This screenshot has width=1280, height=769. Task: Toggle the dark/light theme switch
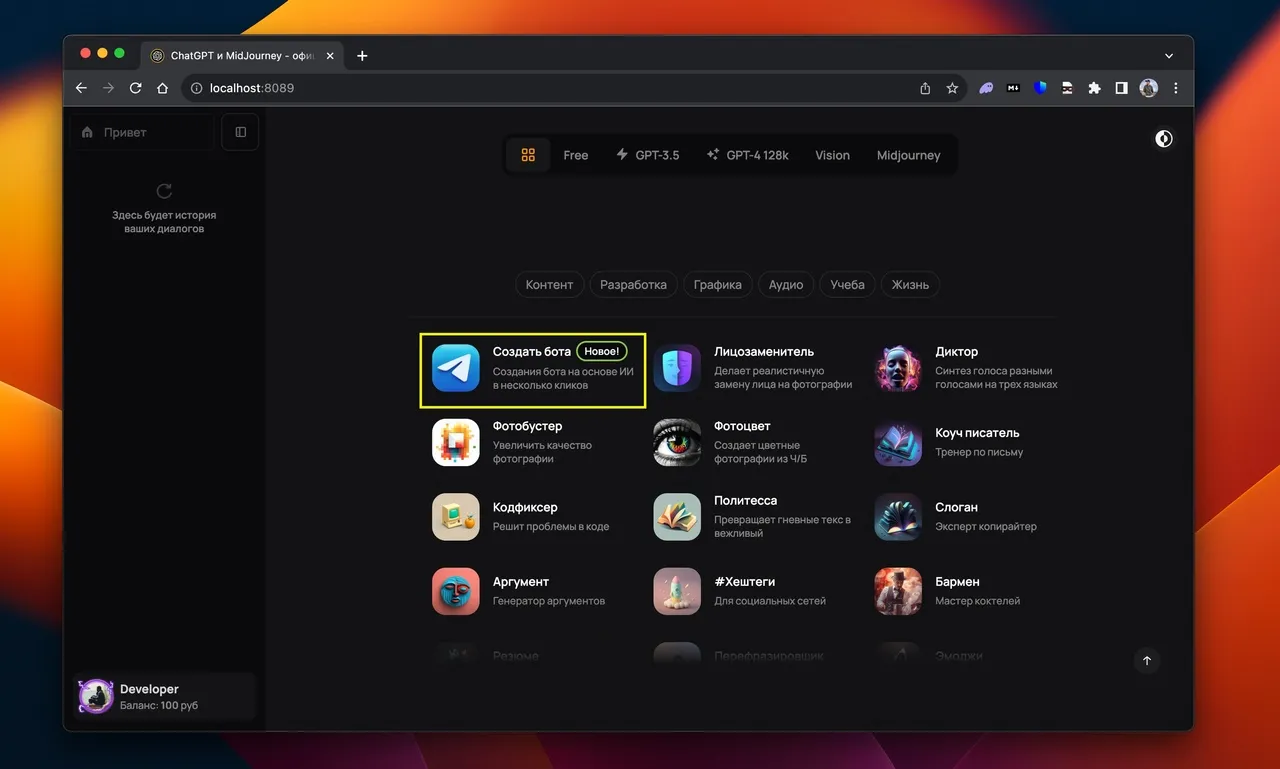click(1164, 139)
